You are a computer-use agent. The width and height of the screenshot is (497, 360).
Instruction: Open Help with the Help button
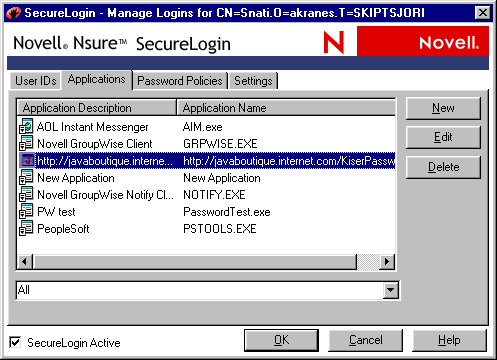coord(449,340)
